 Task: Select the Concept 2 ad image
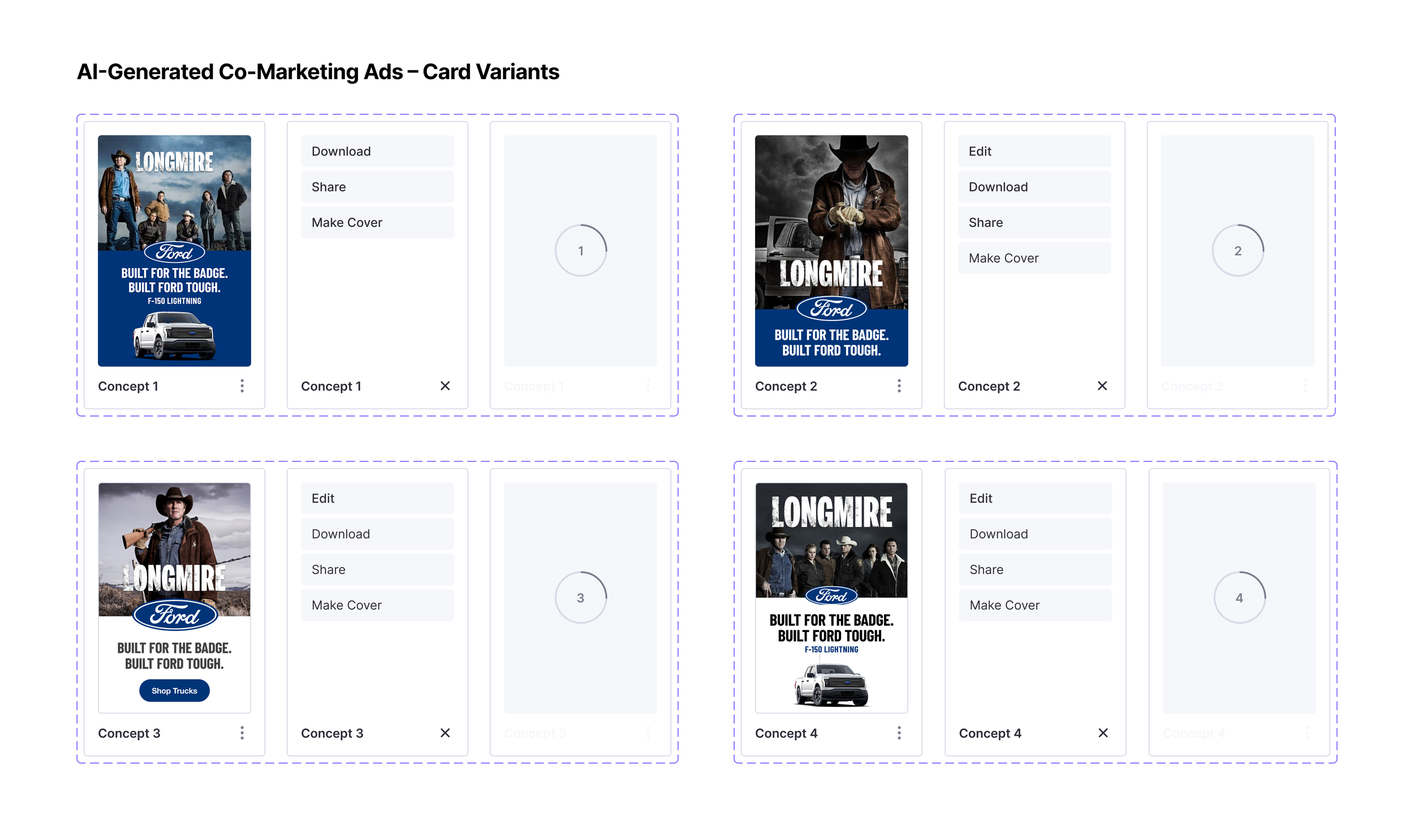[831, 250]
